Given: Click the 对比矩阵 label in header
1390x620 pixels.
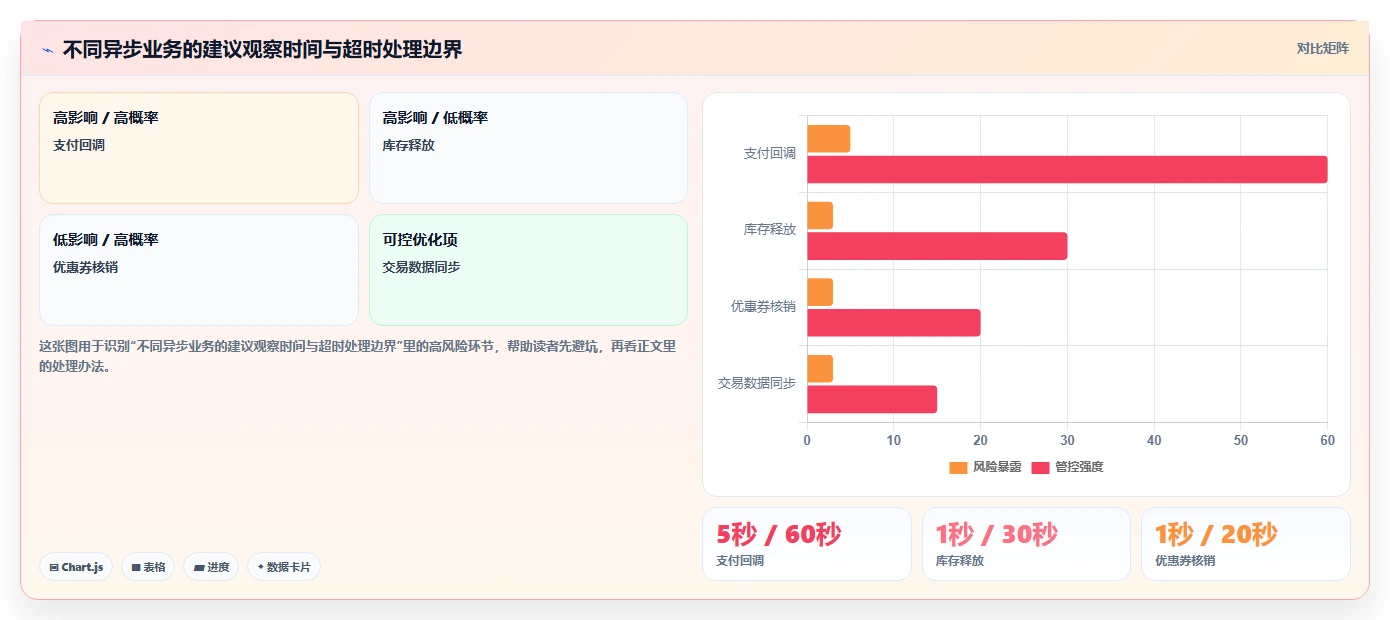Looking at the screenshot, I should (1322, 48).
